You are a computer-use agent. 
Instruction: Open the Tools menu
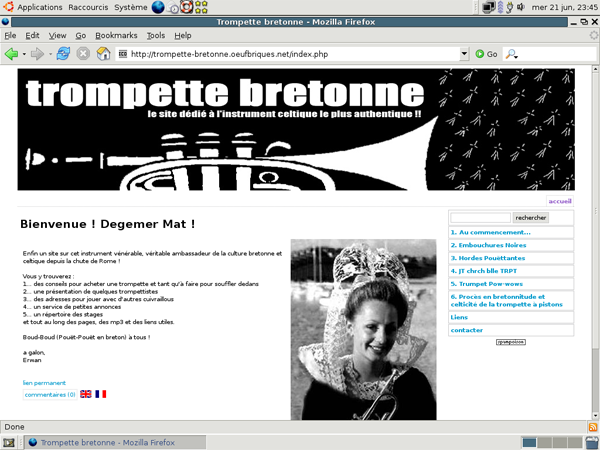(x=155, y=35)
